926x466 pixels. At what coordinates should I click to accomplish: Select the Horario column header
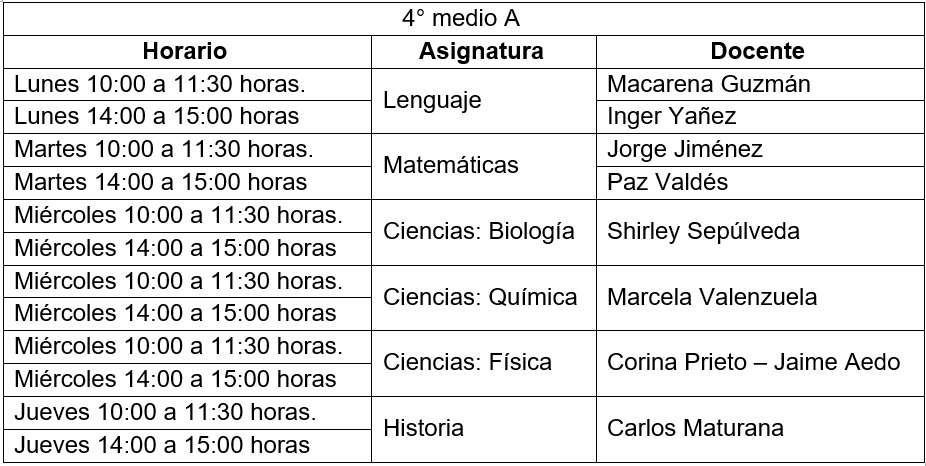tap(185, 51)
